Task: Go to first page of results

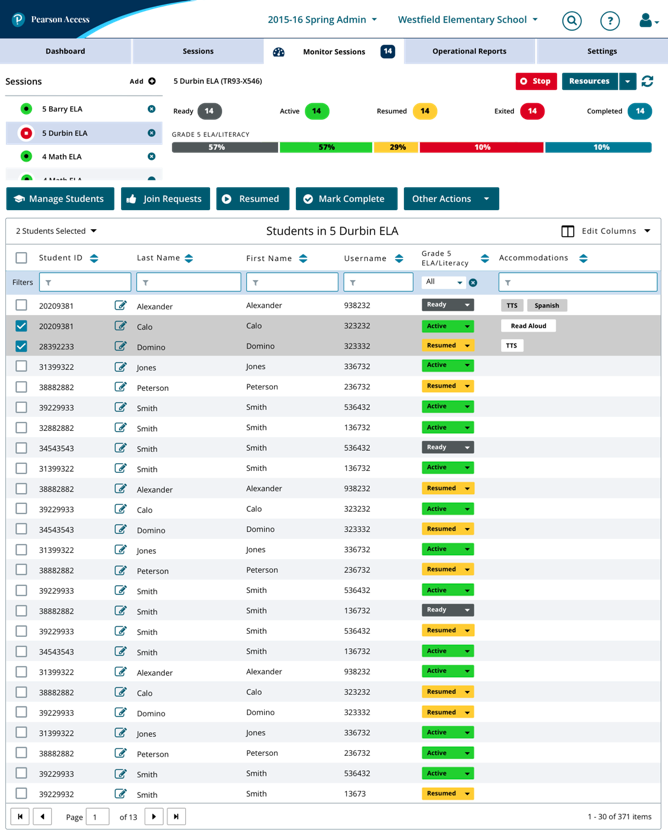Action: click(x=20, y=816)
